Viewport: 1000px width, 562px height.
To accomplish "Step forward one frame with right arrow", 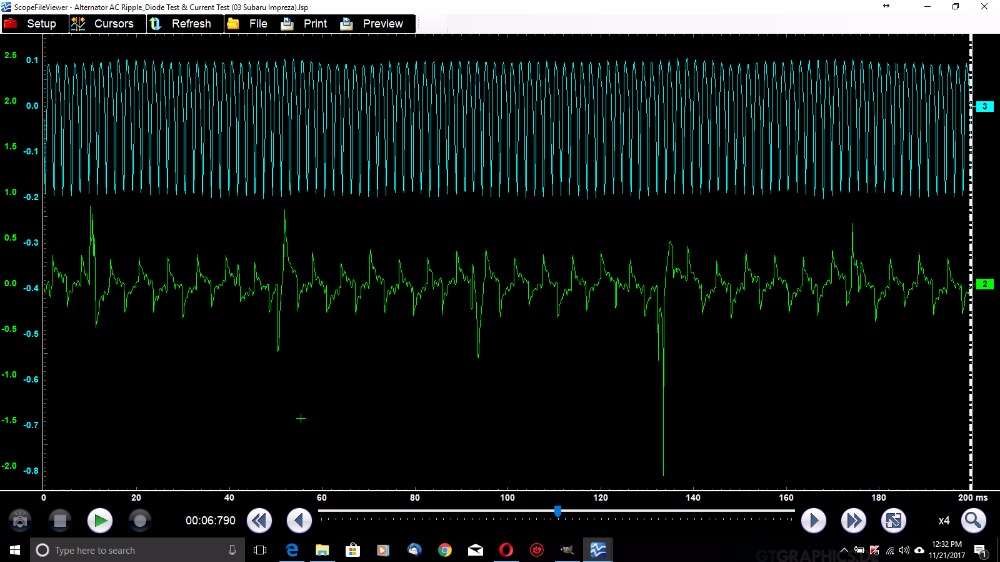I will pos(813,520).
